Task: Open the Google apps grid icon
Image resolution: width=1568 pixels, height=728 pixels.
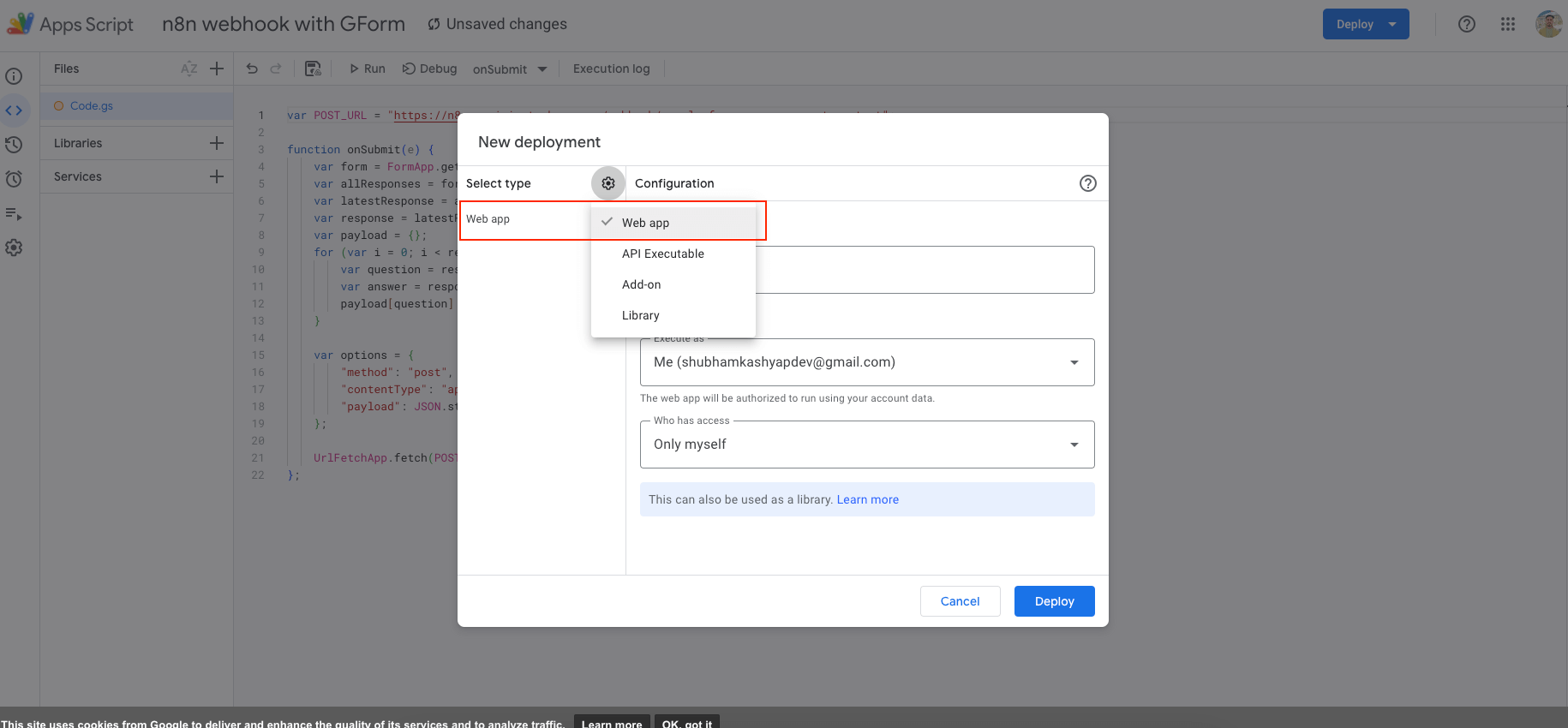Action: pyautogui.click(x=1508, y=24)
